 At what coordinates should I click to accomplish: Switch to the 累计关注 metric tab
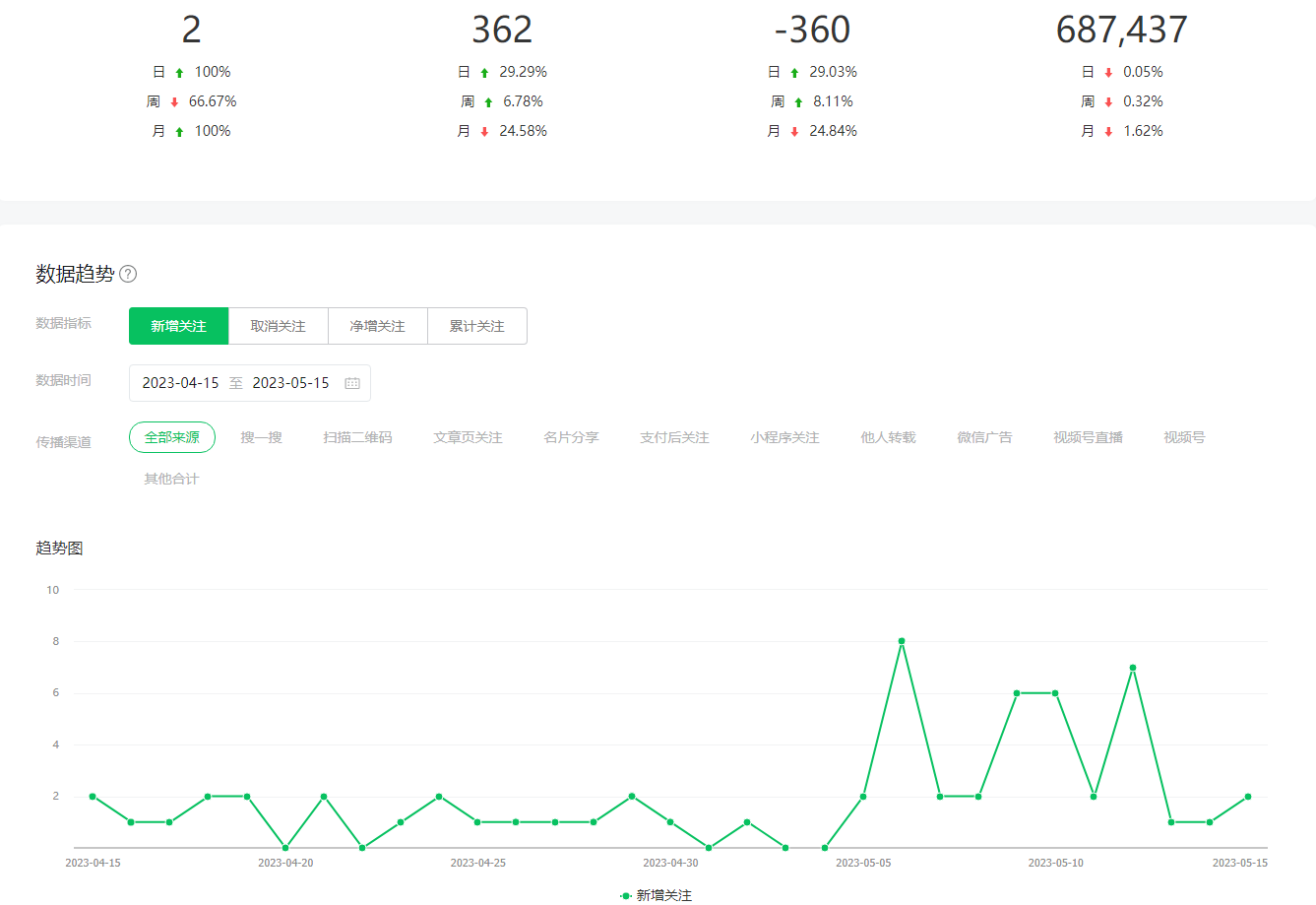[476, 326]
